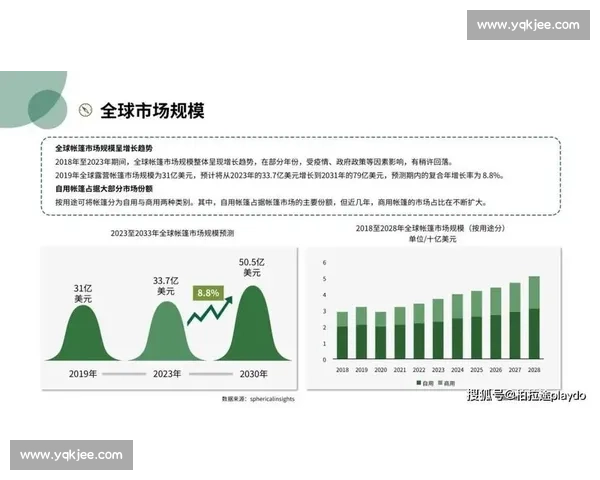Click the 2019年 timeline label

(x=83, y=374)
